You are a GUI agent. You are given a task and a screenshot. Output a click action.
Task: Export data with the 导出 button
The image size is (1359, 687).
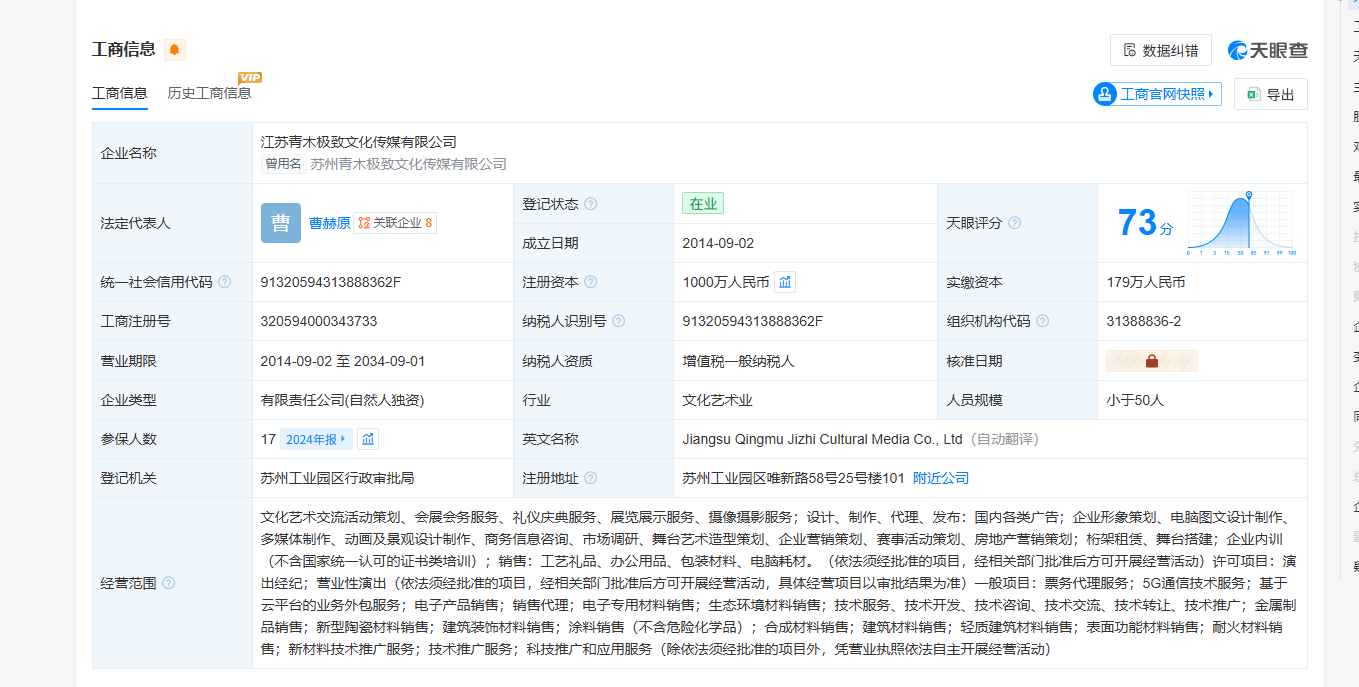[x=1270, y=94]
